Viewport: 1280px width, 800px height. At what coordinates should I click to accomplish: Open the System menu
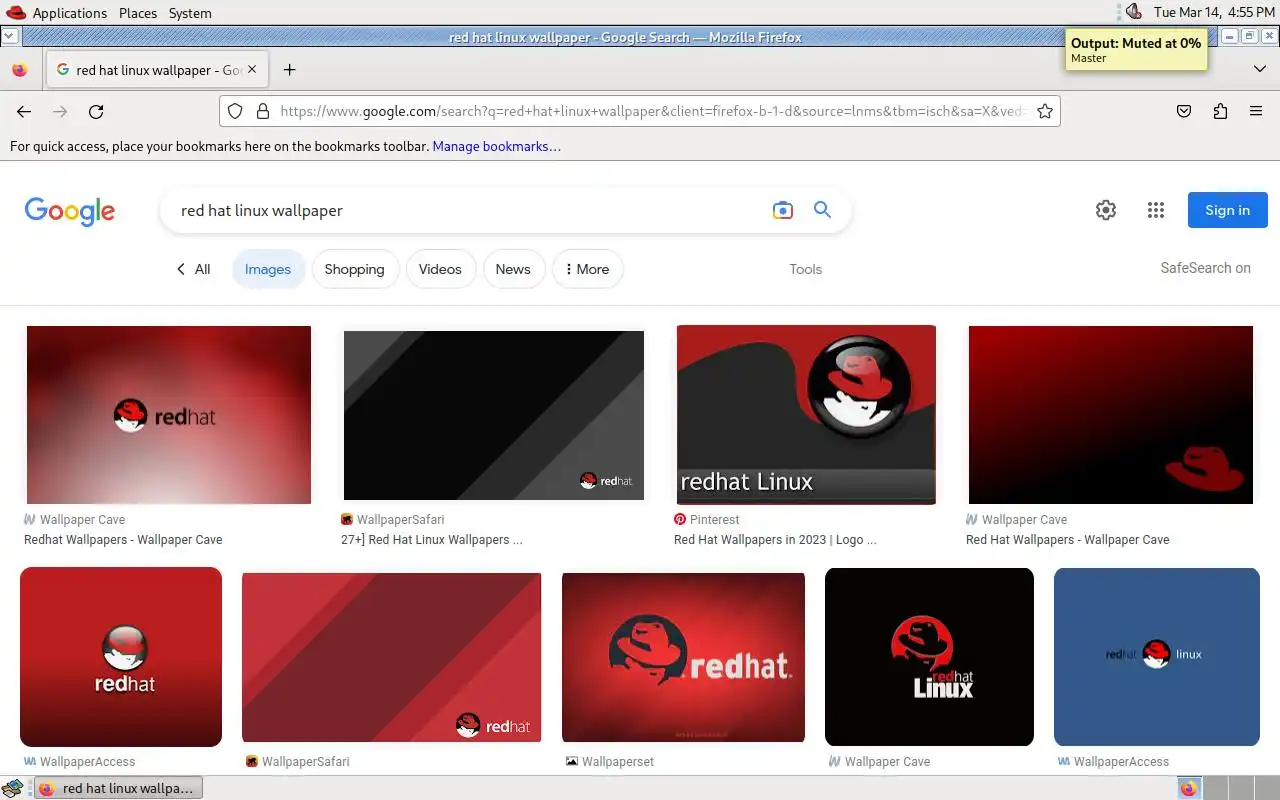pyautogui.click(x=190, y=13)
